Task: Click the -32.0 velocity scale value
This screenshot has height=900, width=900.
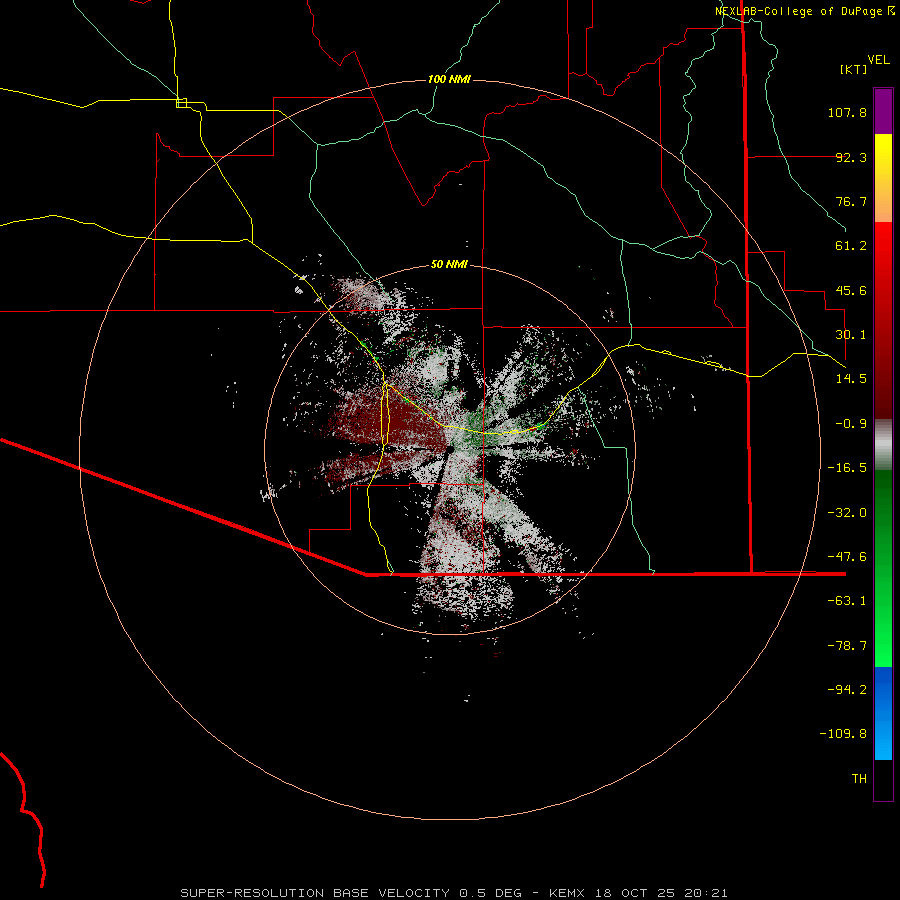Action: coord(847,513)
